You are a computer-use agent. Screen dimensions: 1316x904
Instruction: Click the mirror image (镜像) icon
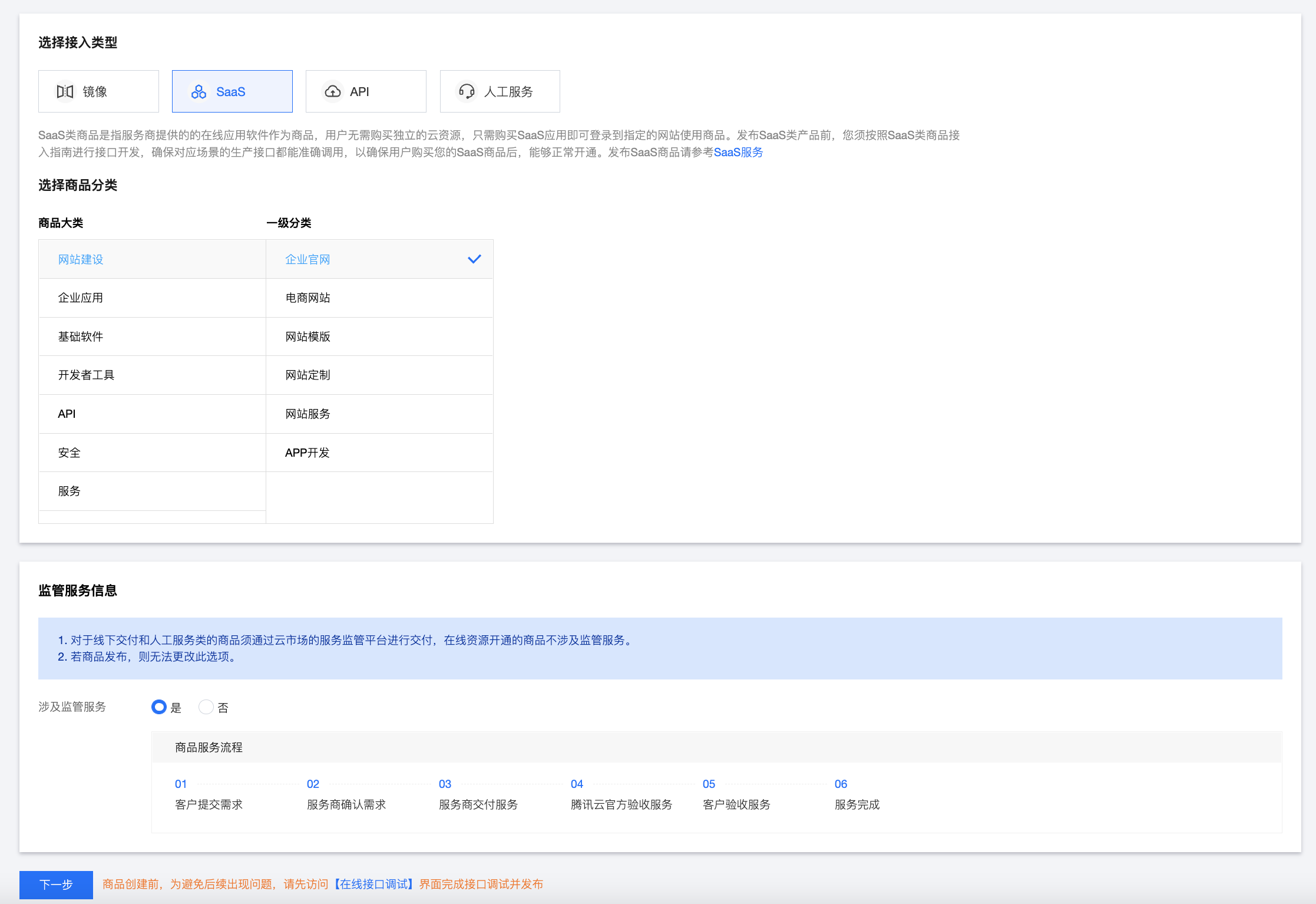[65, 92]
